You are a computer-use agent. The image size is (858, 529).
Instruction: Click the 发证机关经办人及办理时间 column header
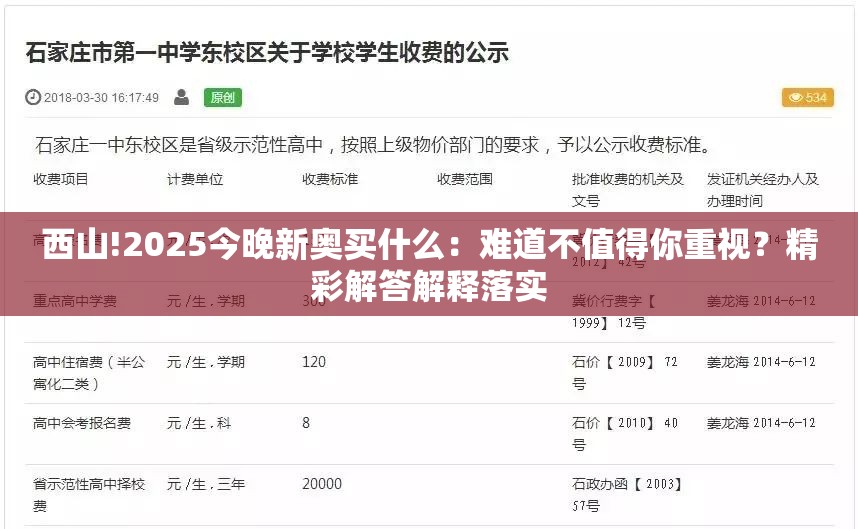(763, 190)
